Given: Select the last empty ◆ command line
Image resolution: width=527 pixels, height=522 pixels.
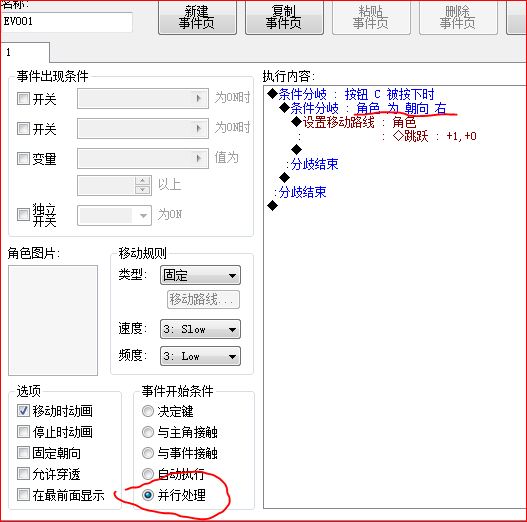Looking at the screenshot, I should pos(273,205).
